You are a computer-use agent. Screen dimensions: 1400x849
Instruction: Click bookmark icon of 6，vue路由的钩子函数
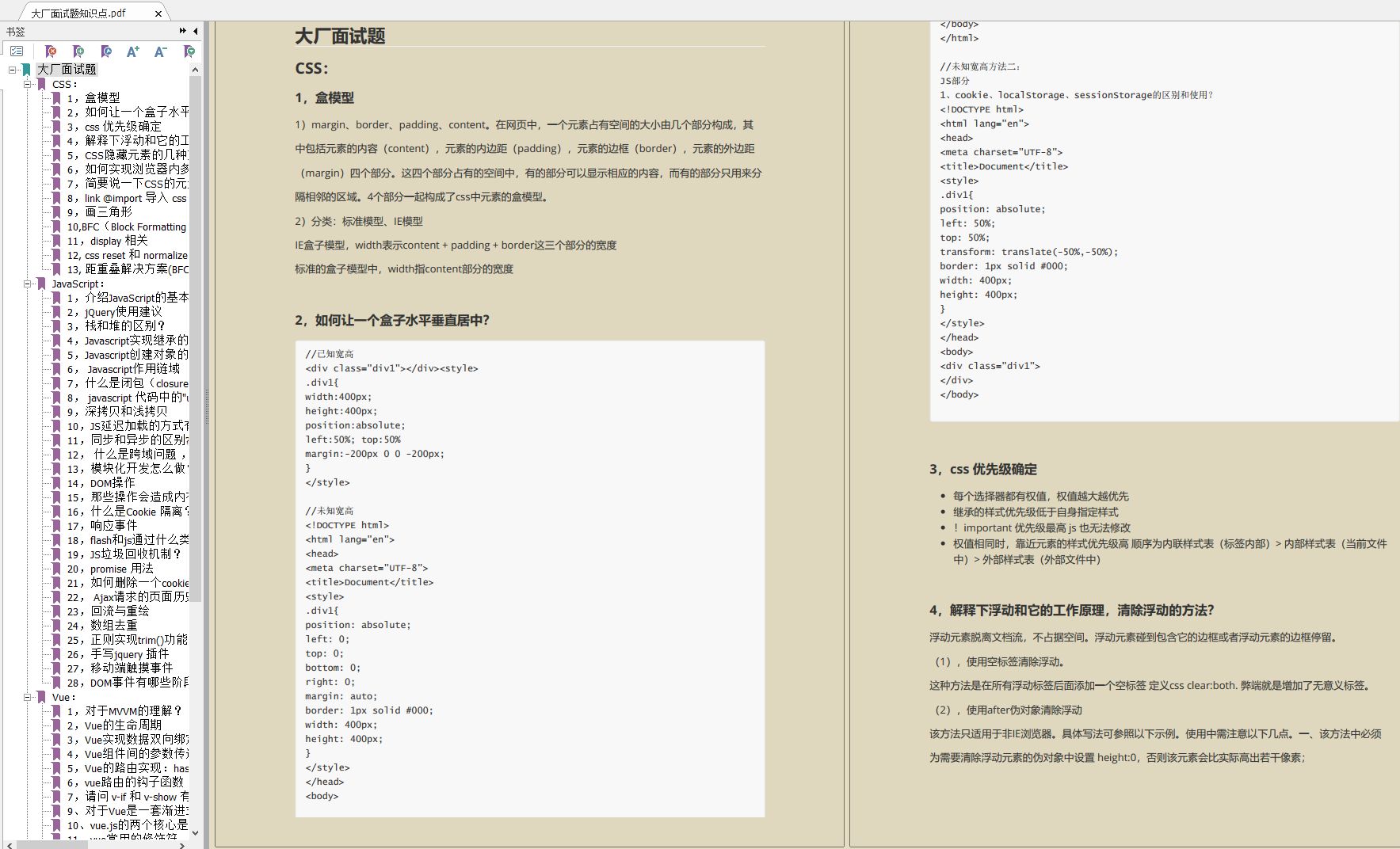pos(56,782)
